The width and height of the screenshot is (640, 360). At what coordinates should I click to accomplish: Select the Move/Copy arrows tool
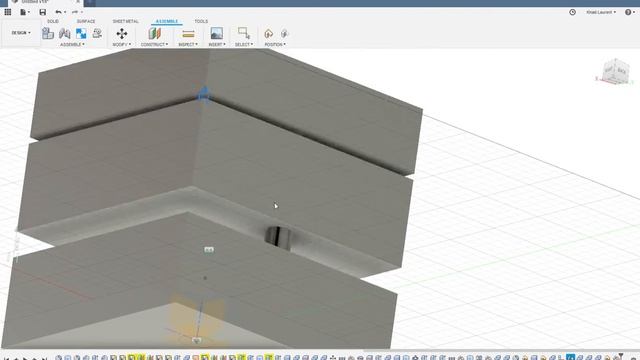pos(122,33)
